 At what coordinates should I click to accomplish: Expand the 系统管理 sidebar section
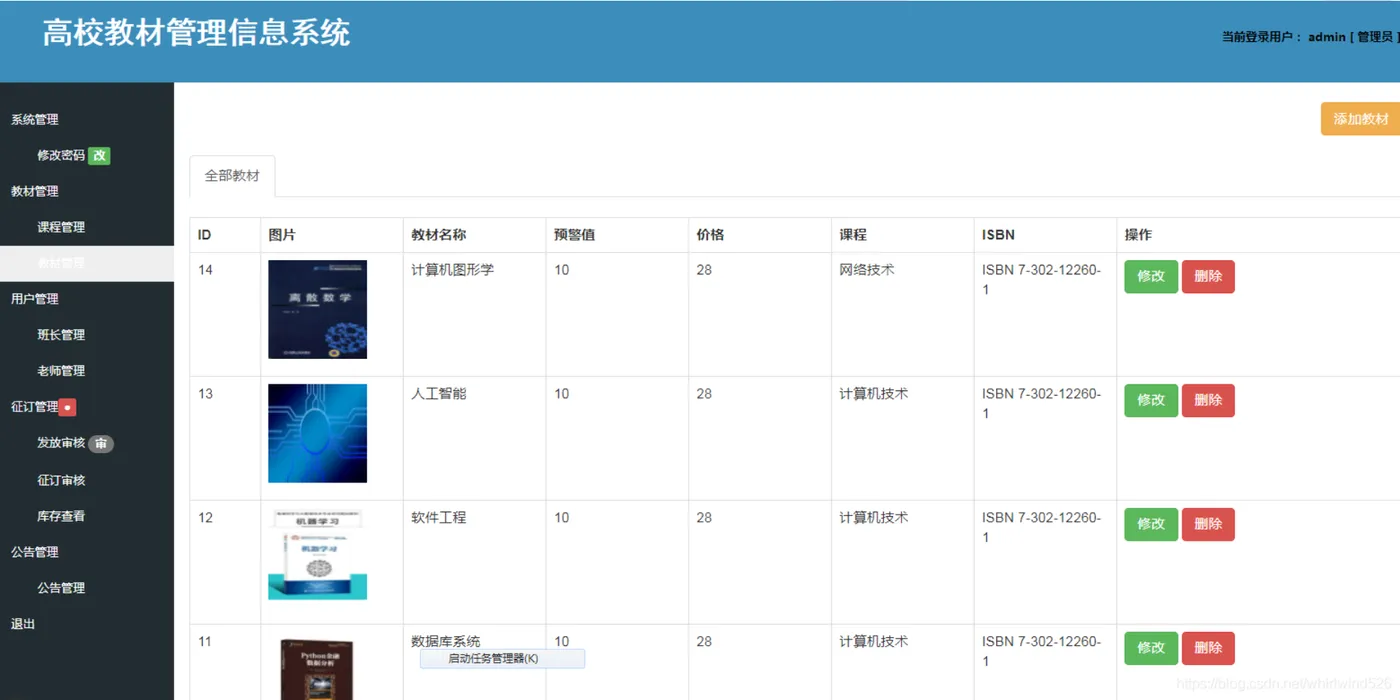point(35,119)
